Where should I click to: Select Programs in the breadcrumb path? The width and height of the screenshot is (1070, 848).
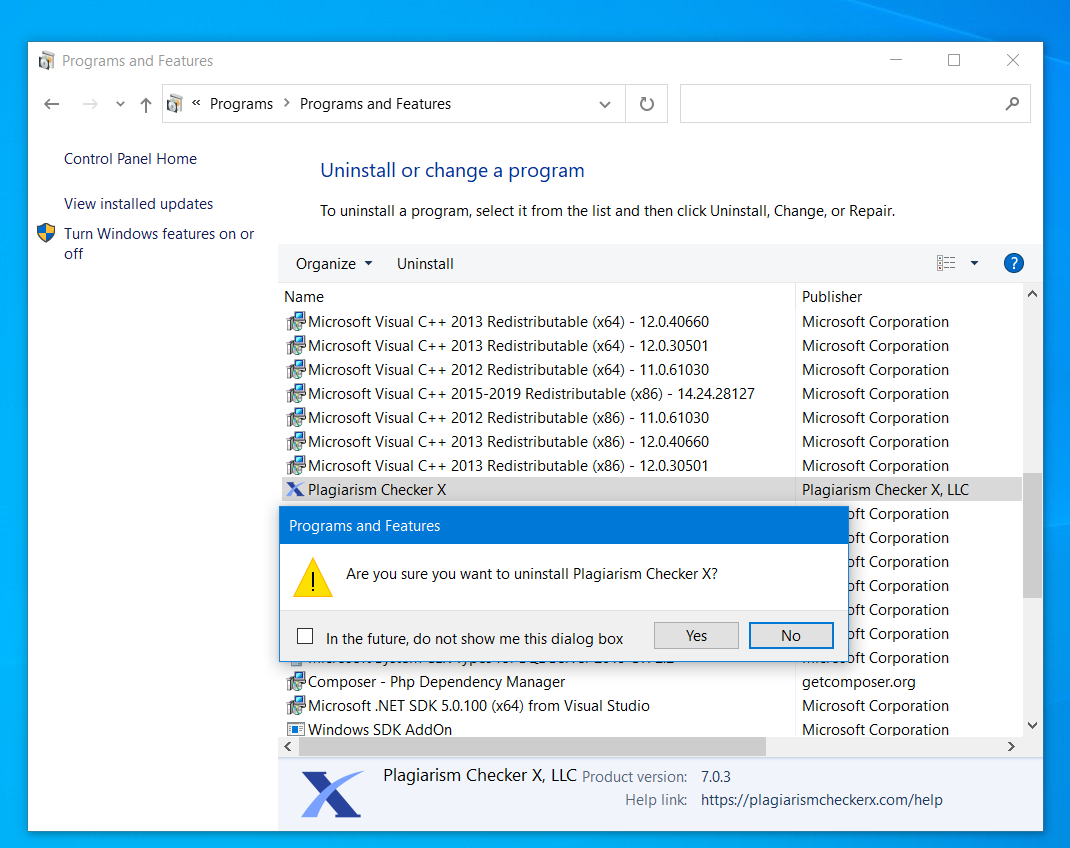[240, 103]
